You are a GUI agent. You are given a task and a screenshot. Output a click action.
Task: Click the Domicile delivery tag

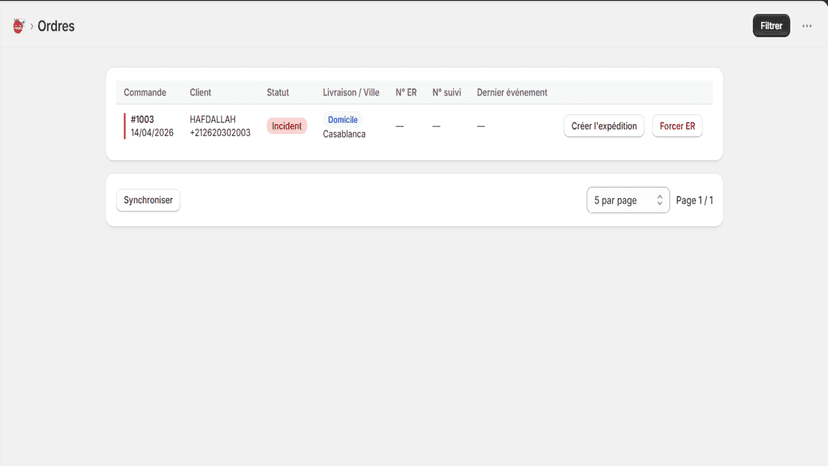343,120
